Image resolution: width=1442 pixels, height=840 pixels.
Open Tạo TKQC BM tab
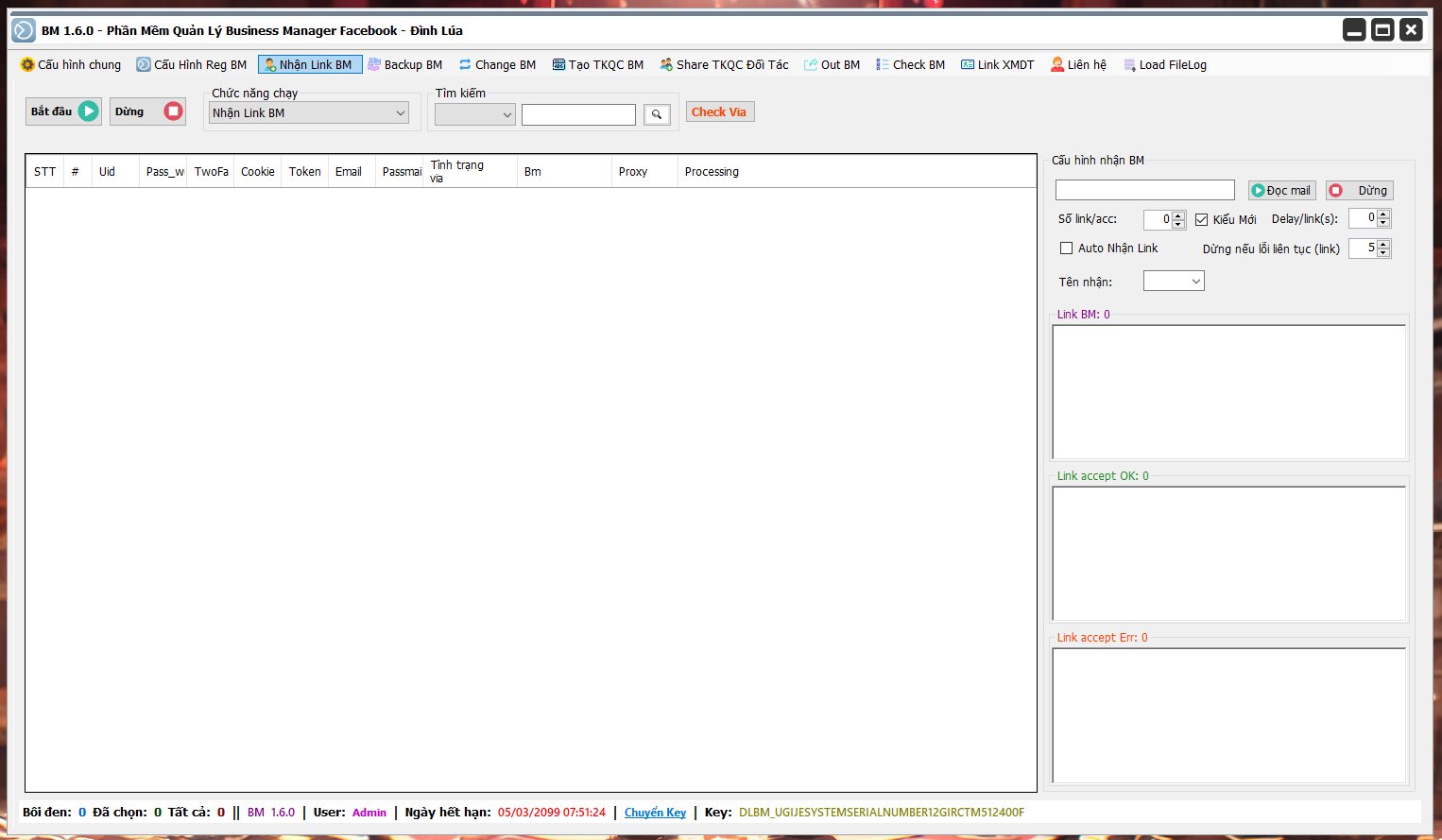pos(598,64)
